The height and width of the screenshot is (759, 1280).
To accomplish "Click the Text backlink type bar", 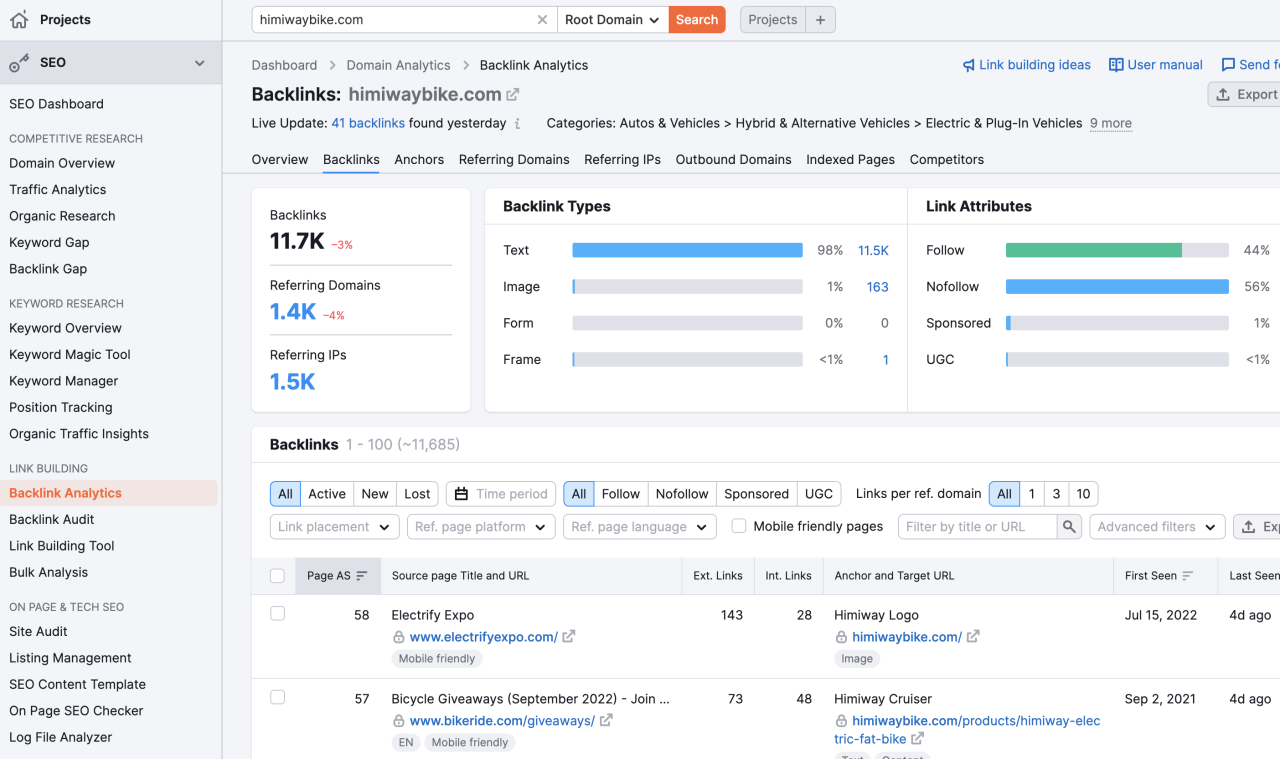I will (687, 251).
